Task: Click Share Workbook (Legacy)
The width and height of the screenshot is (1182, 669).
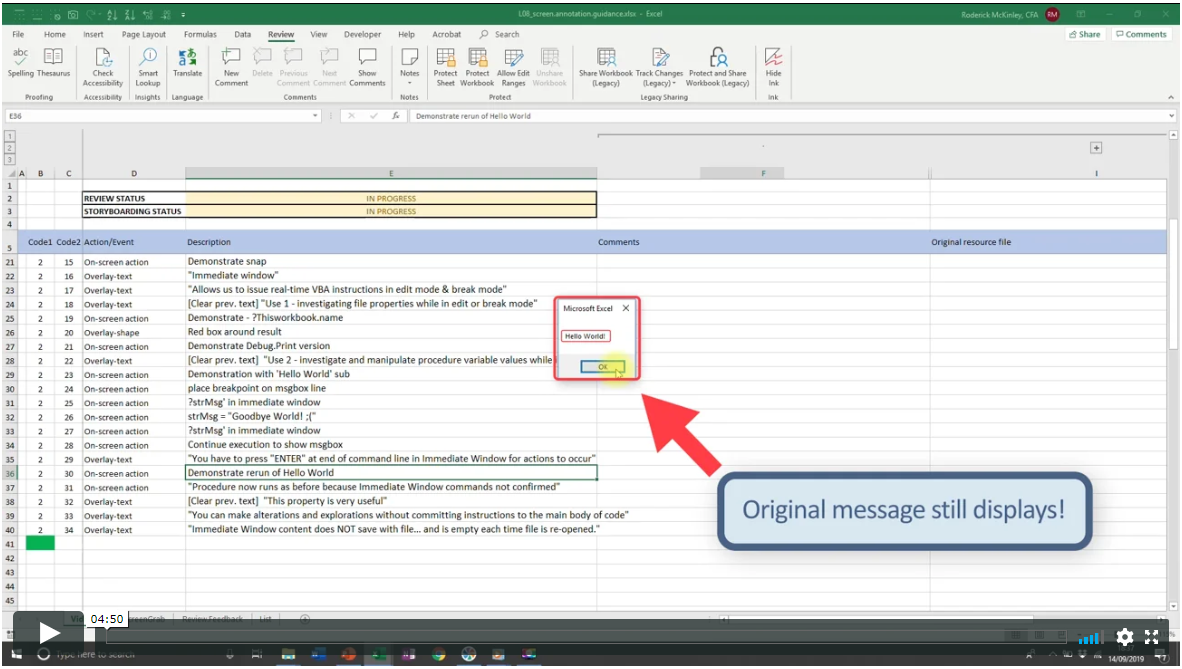Action: (606, 67)
